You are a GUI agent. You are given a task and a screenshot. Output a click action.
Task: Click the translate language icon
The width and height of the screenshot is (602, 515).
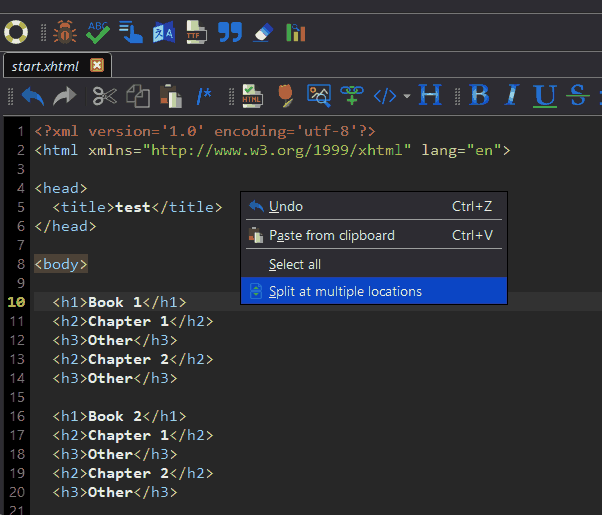[x=164, y=32]
